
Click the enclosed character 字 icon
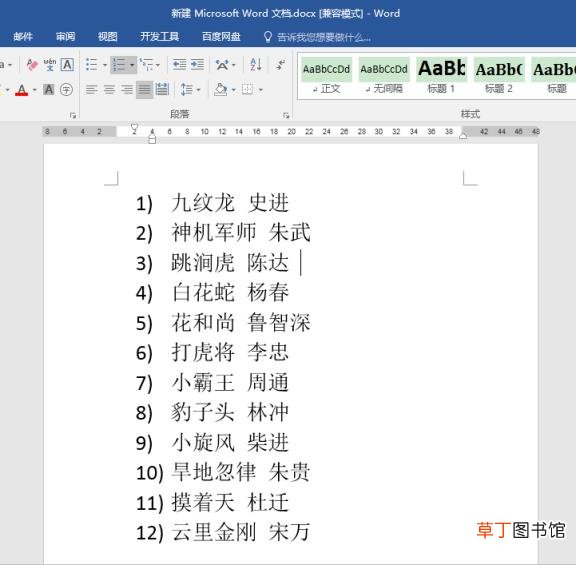click(66, 89)
